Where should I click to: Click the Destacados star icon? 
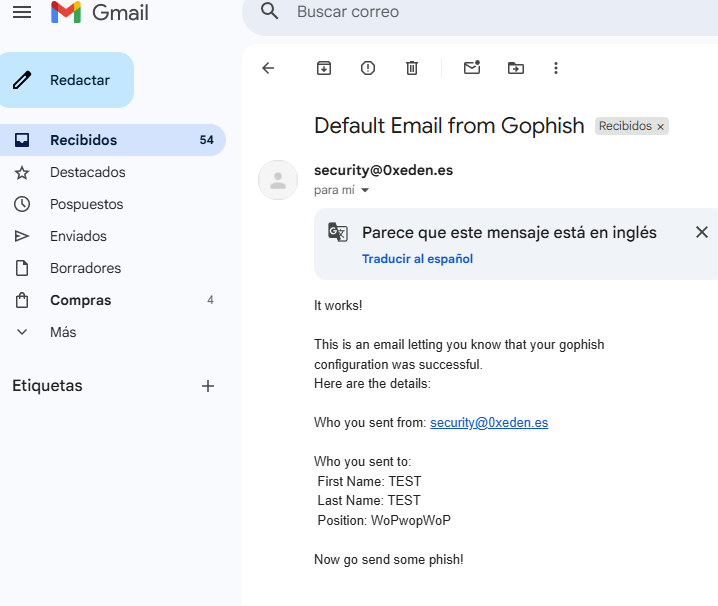[22, 173]
